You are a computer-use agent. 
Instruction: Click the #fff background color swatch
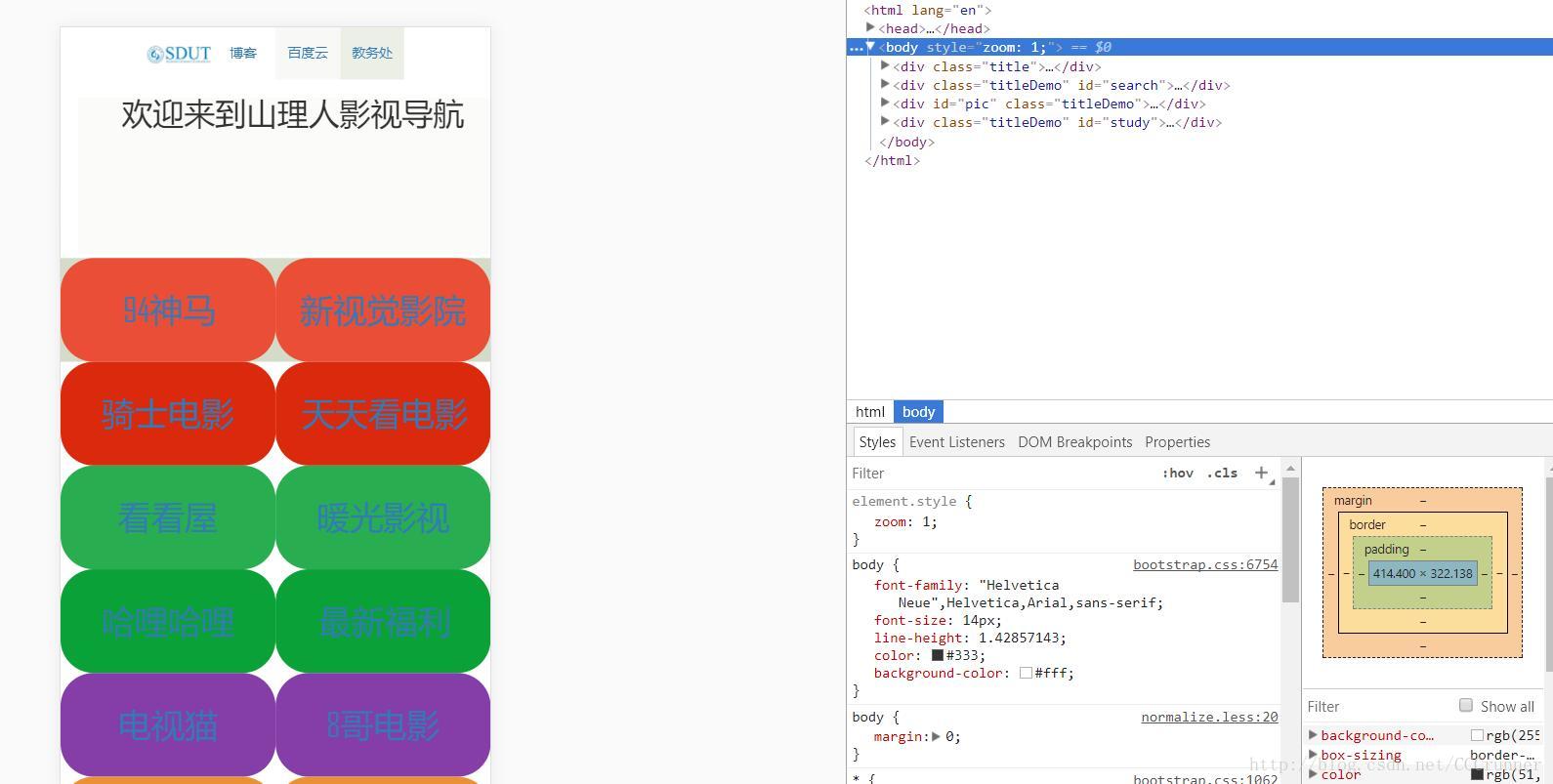(x=1026, y=673)
